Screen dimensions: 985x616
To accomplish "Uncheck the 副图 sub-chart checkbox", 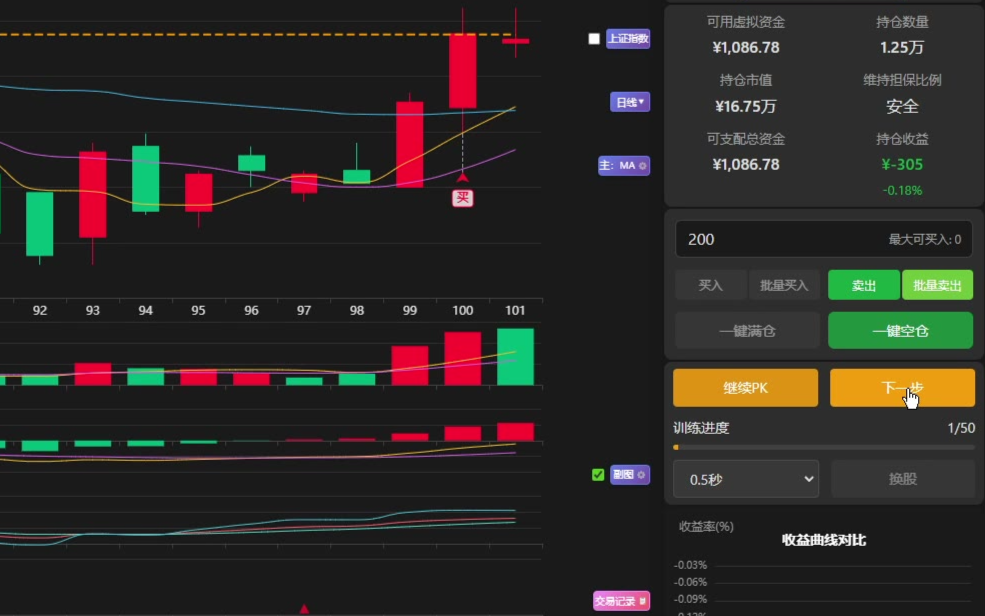I will (x=598, y=475).
